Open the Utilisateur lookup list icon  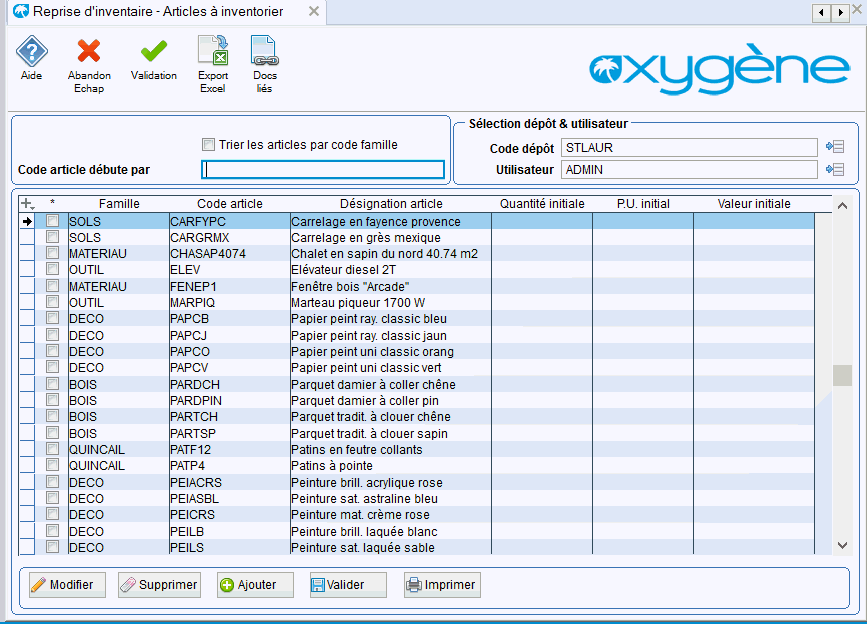(x=835, y=170)
